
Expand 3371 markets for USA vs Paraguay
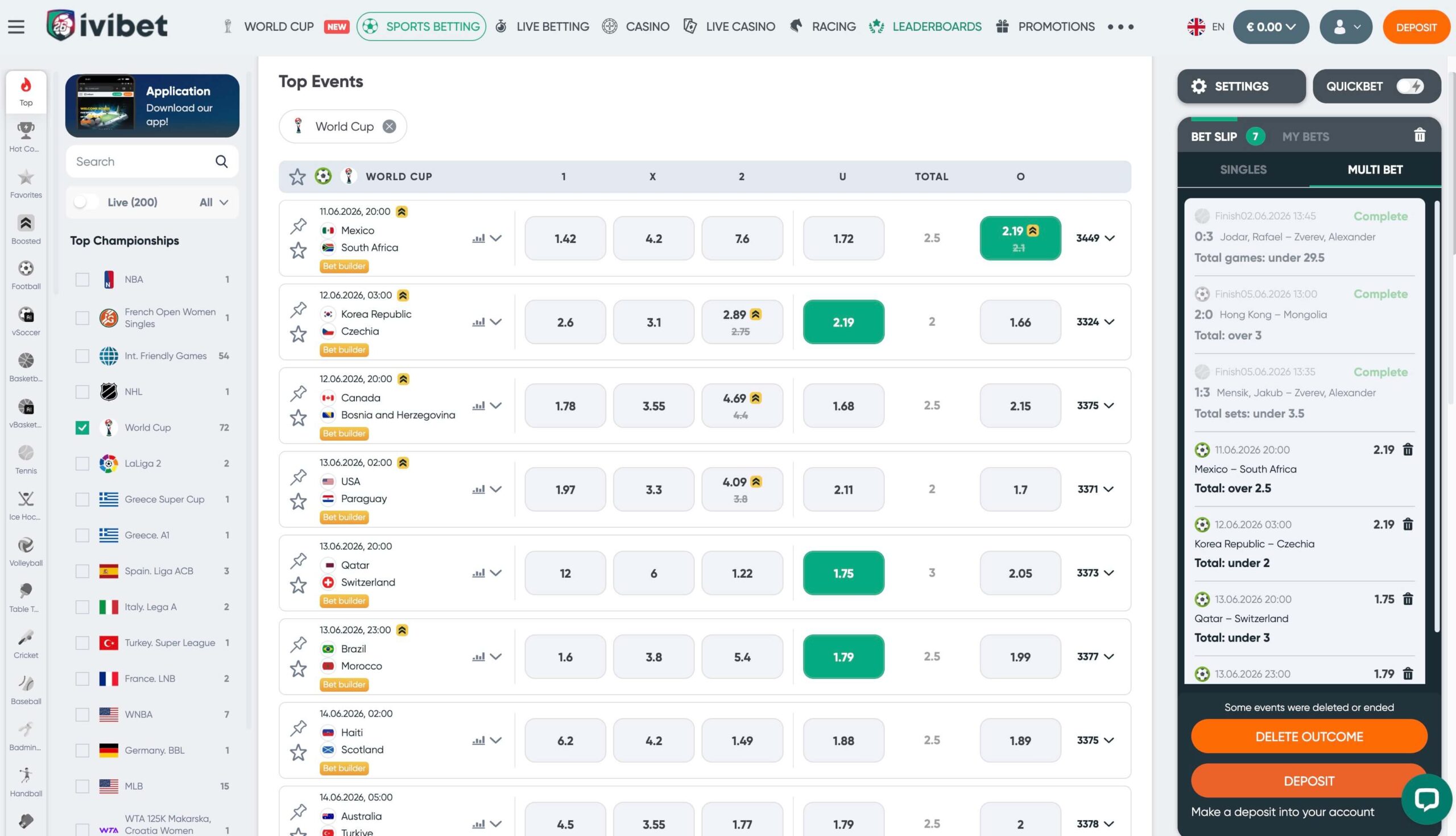[1095, 489]
